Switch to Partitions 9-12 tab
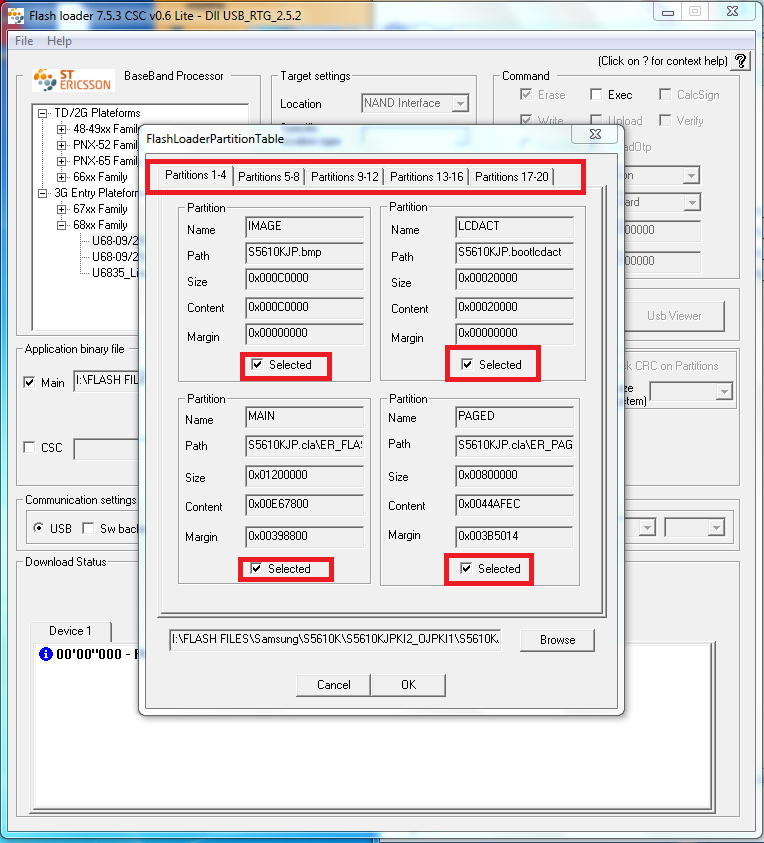 pos(345,177)
